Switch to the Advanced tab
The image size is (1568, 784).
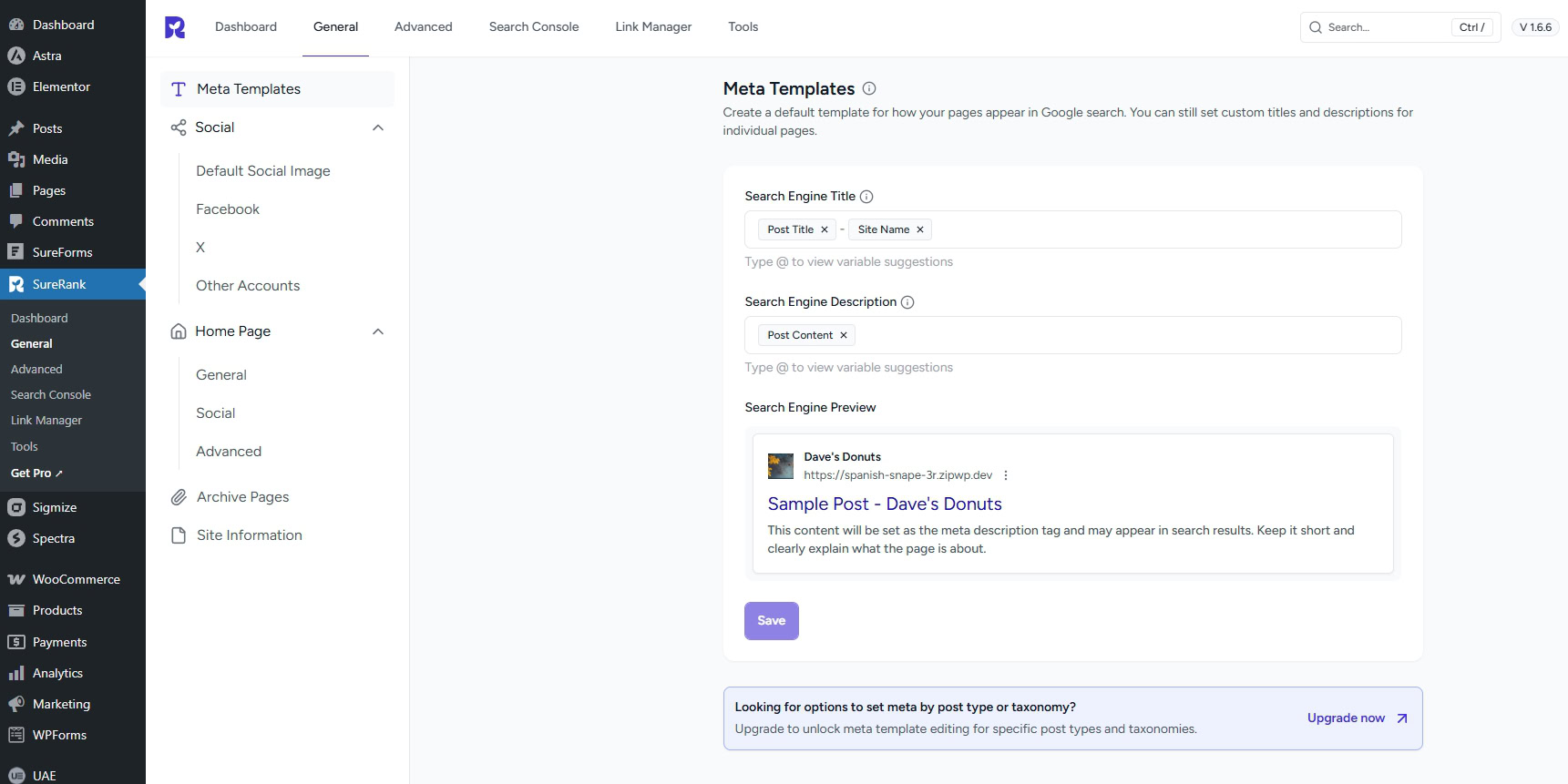(423, 27)
